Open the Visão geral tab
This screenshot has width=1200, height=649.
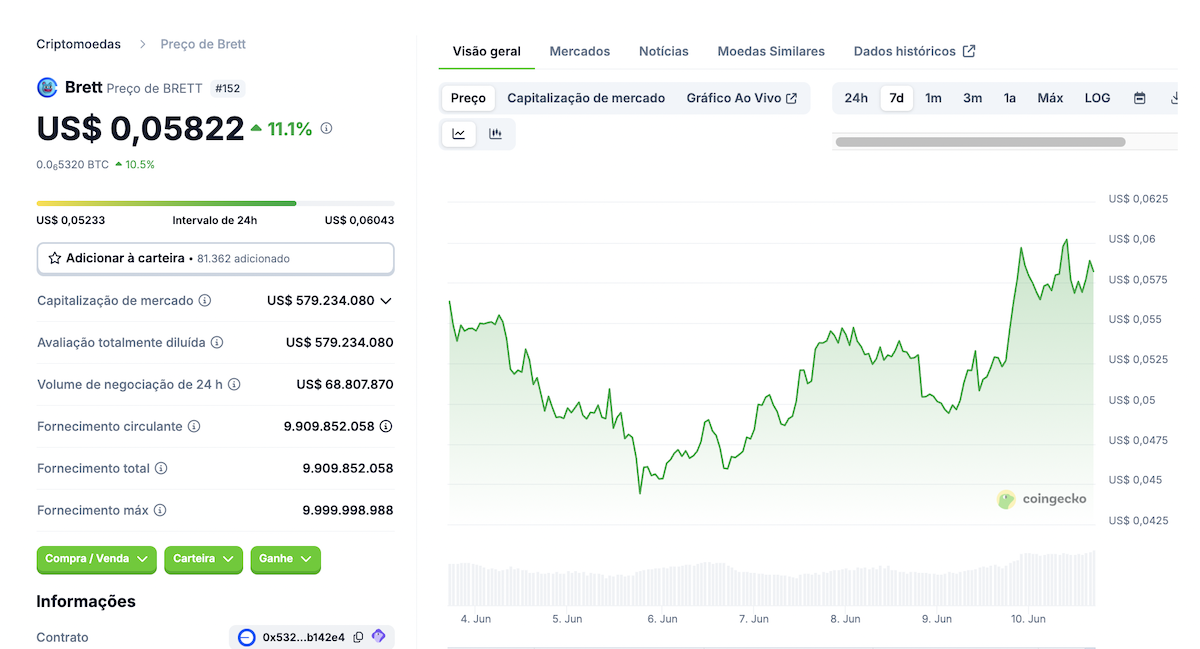pos(487,51)
